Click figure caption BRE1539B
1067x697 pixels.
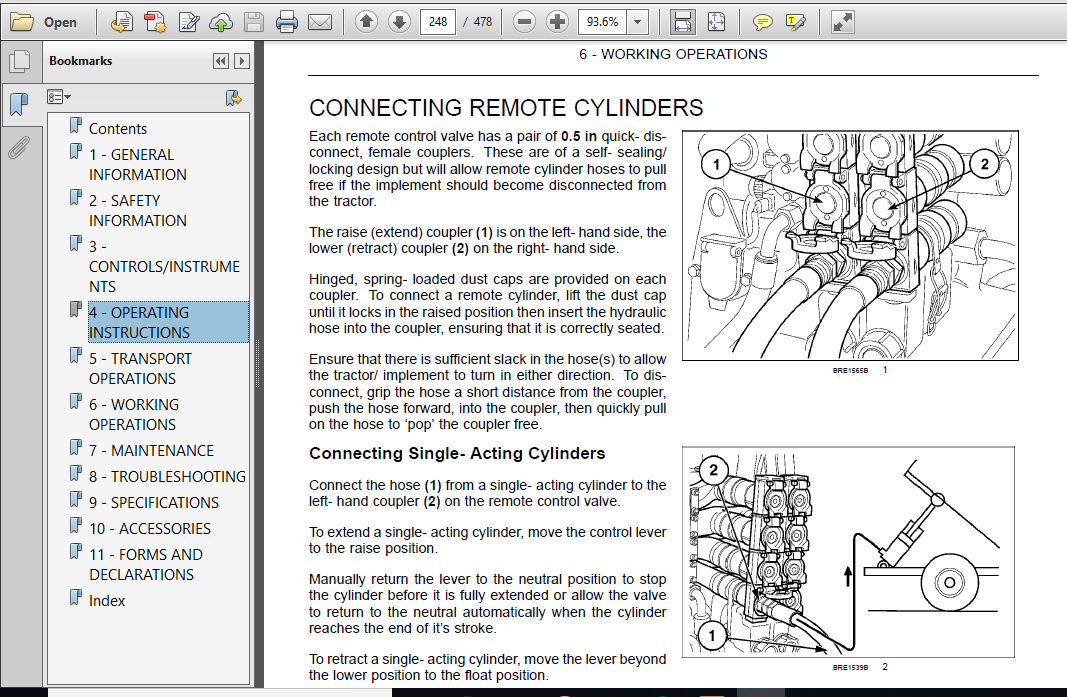[x=850, y=668]
